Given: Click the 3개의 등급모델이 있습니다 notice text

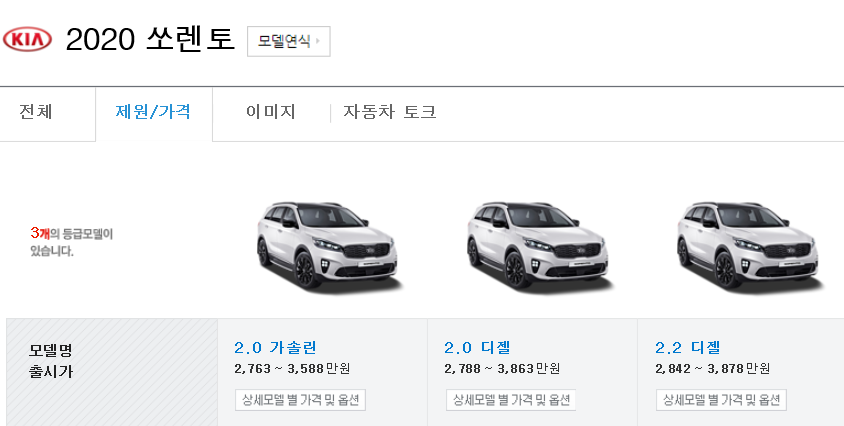Looking at the screenshot, I should click(x=72, y=242).
